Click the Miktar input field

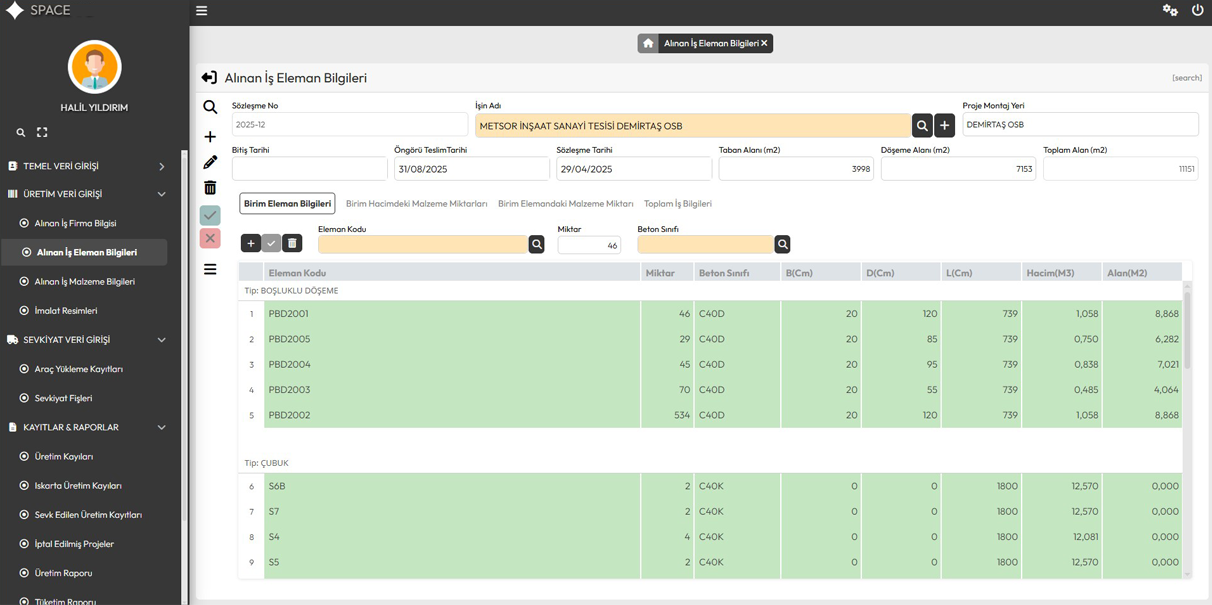[588, 245]
